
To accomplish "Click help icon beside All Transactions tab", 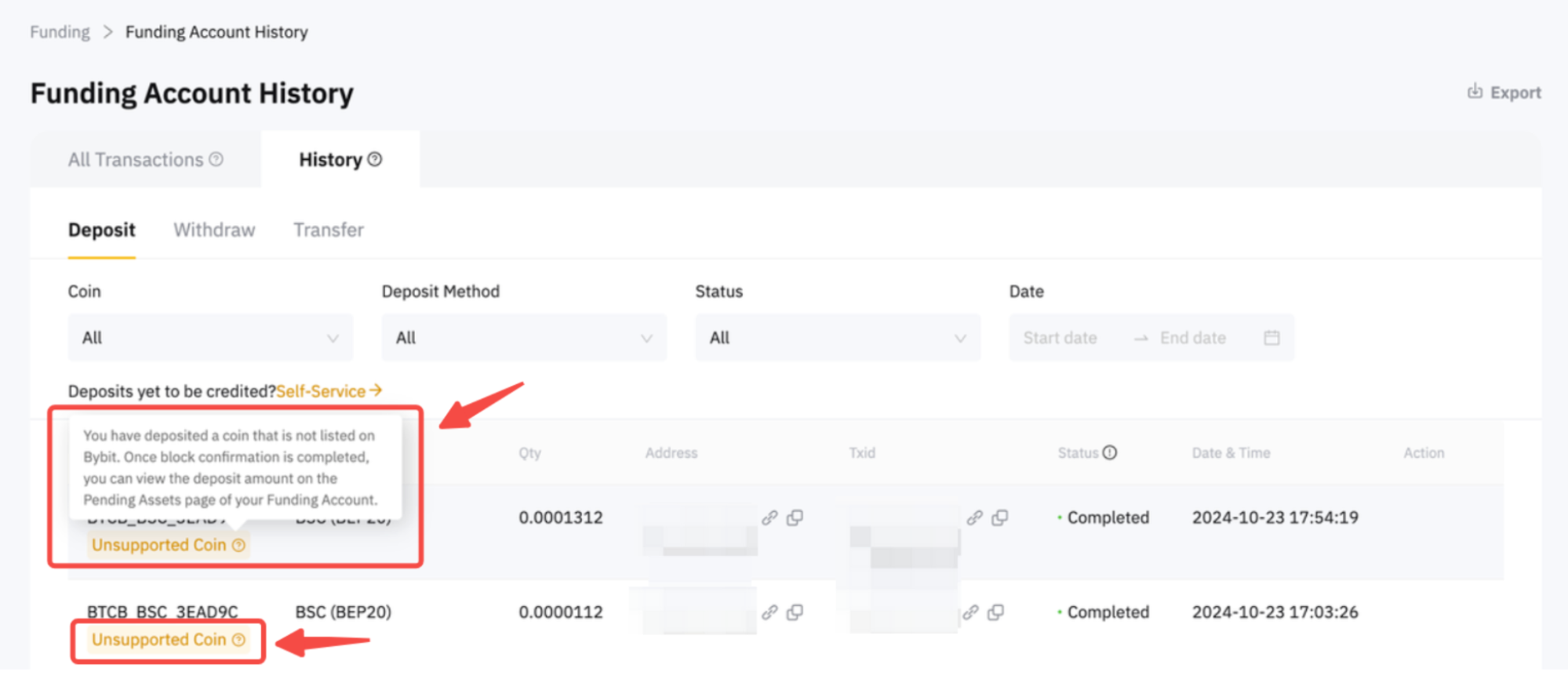I will coord(216,159).
